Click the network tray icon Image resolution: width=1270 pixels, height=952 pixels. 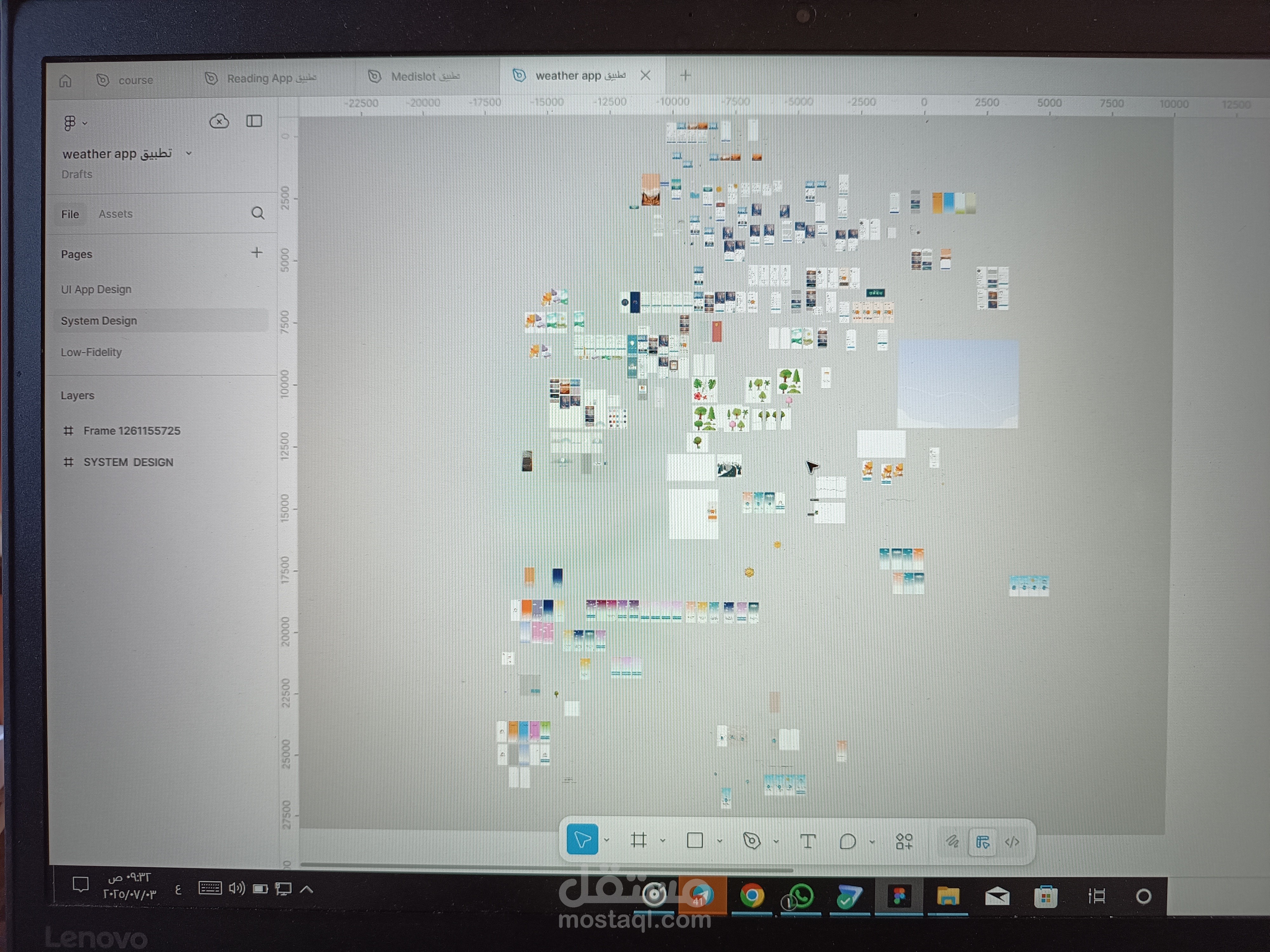click(x=284, y=889)
